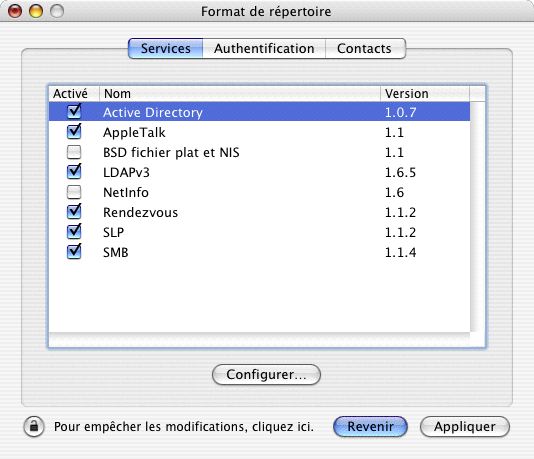Uncheck the Active Directory checkbox
Image resolution: width=534 pixels, height=459 pixels.
(x=74, y=111)
